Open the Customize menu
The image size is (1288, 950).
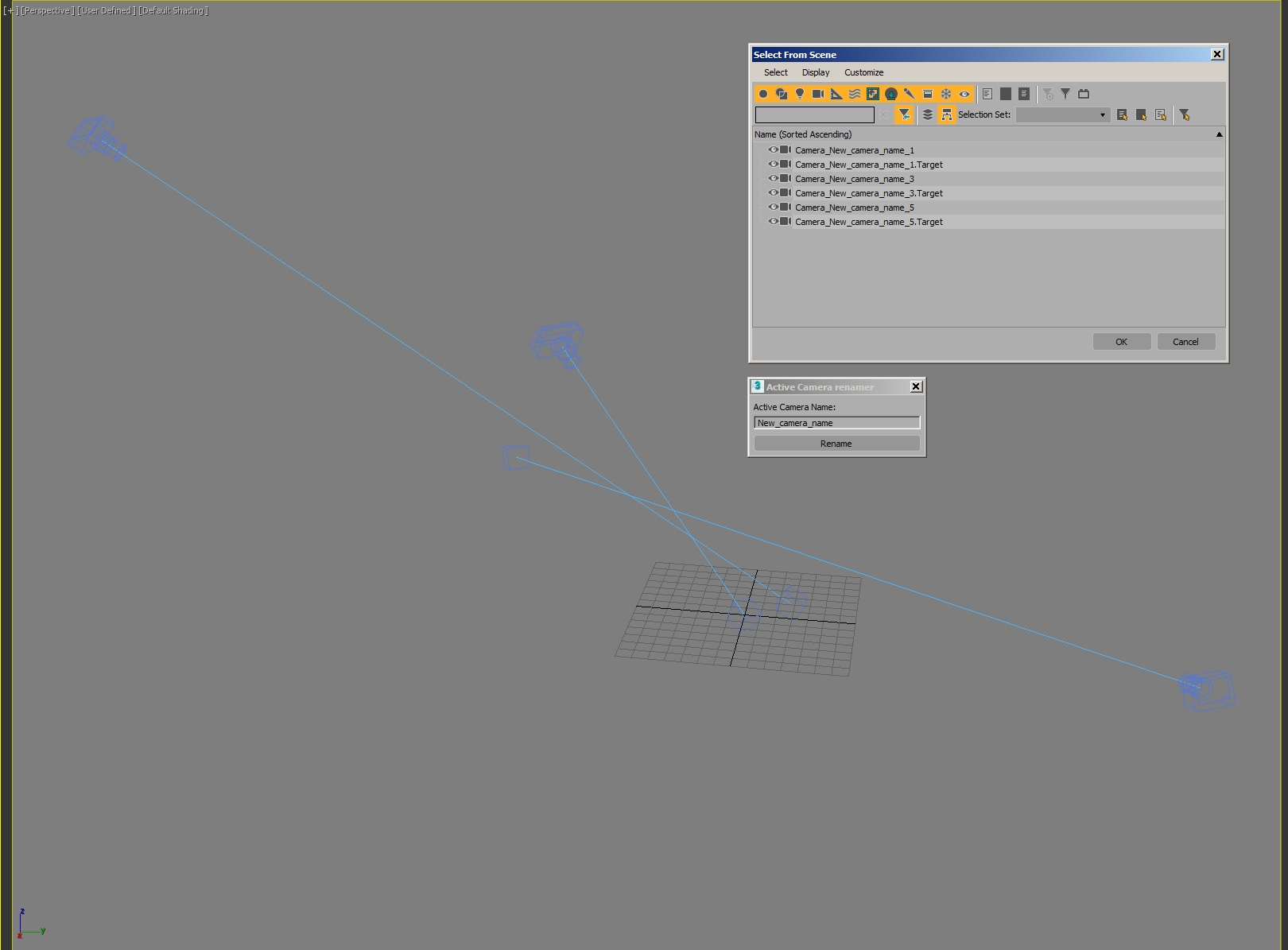pyautogui.click(x=863, y=72)
